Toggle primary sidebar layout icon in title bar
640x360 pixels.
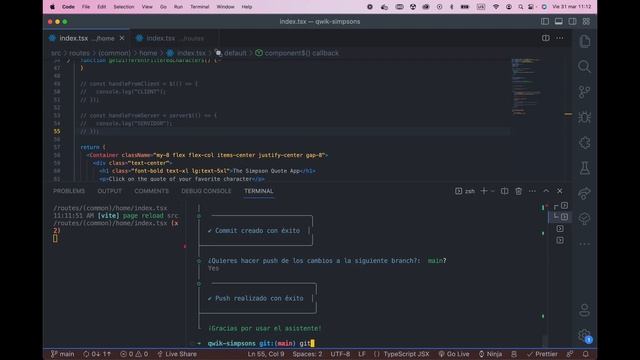[x=545, y=22]
